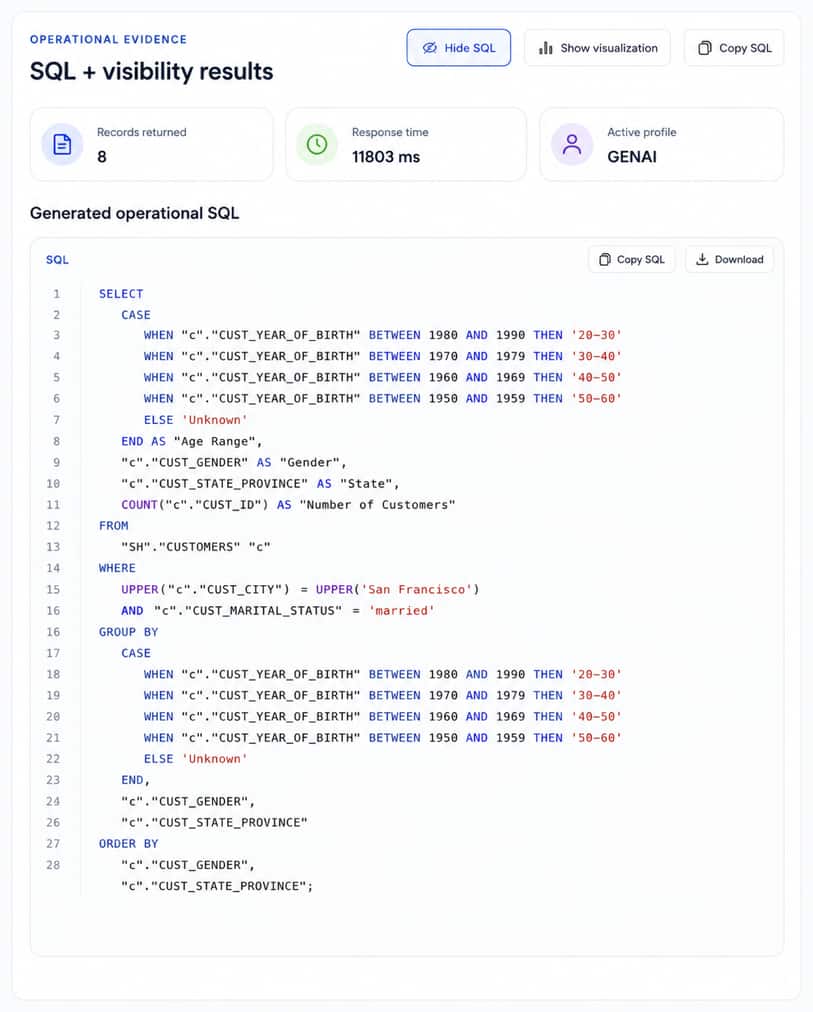Click the "Gender" alias on line 9

[310, 462]
